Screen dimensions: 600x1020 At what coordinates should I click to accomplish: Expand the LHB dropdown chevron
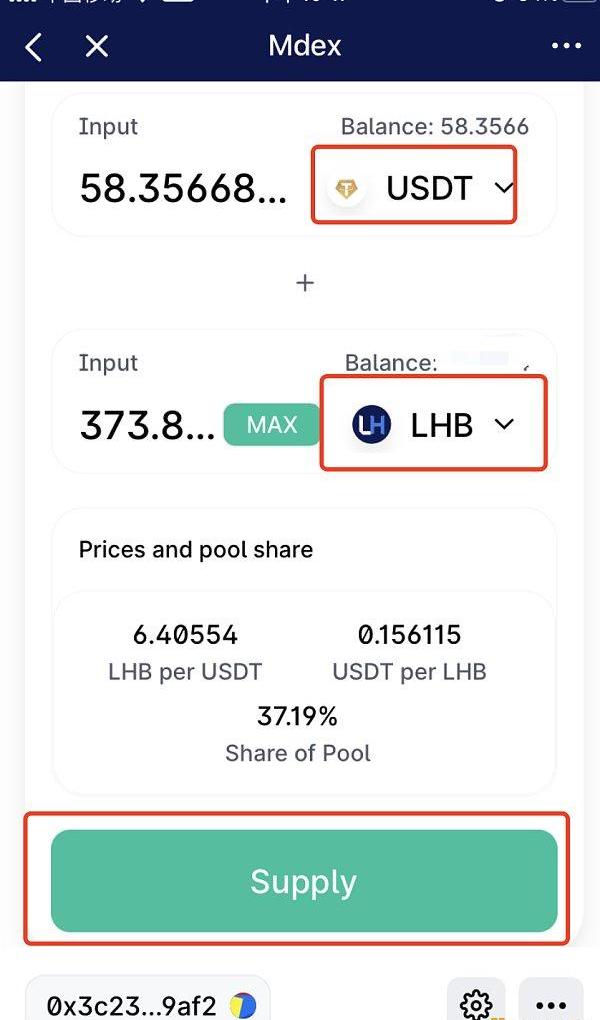coord(504,425)
